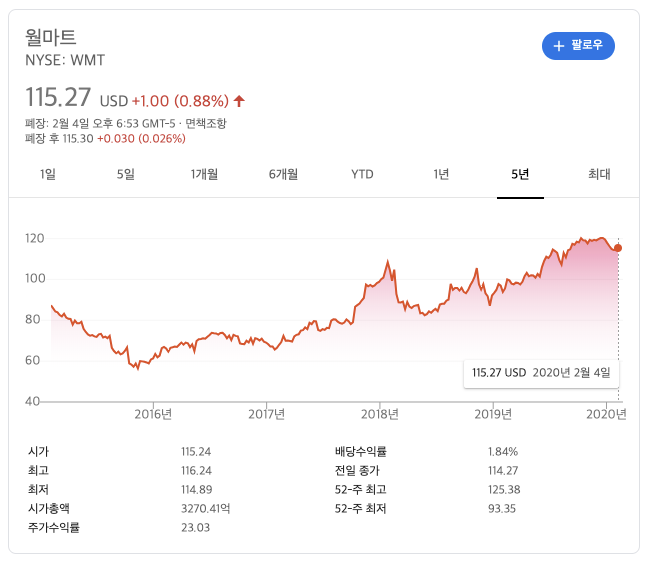Click the +0.030 (0.026%) after-hours change
Screen dimensions: 648x563
[x=141, y=138]
